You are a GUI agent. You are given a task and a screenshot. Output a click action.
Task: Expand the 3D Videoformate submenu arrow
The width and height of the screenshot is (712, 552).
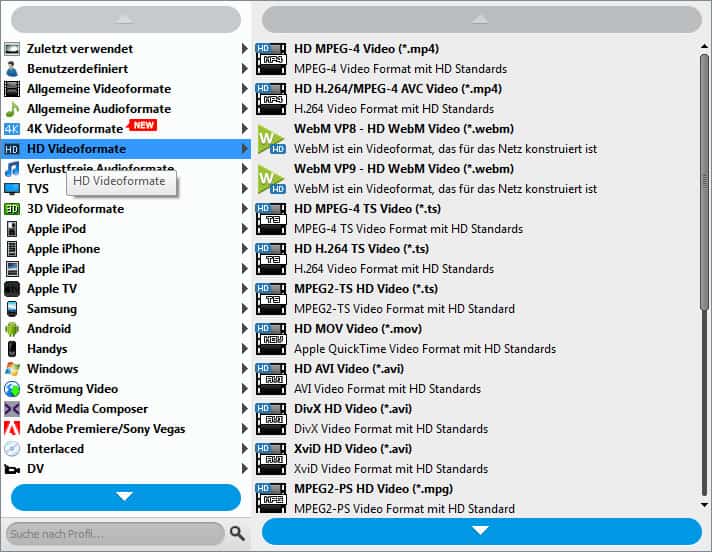tap(245, 209)
